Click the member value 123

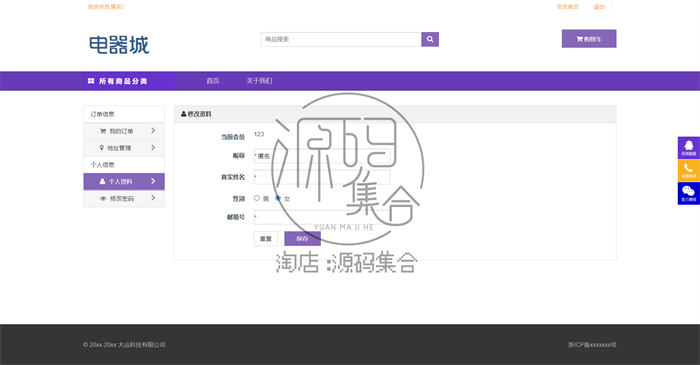(x=259, y=134)
